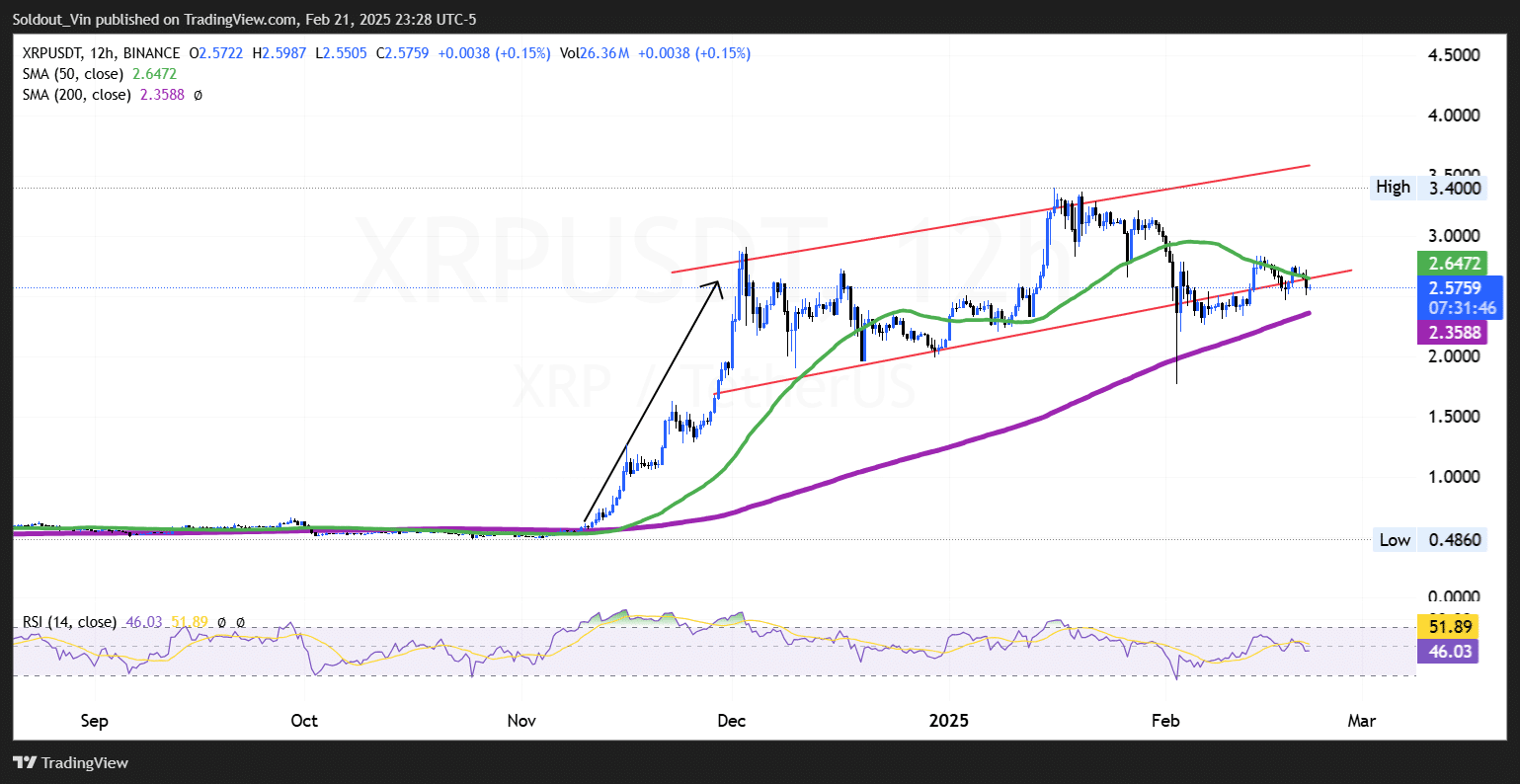This screenshot has width=1520, height=784.
Task: Click the 'Mar' time axis label
Action: click(1362, 721)
